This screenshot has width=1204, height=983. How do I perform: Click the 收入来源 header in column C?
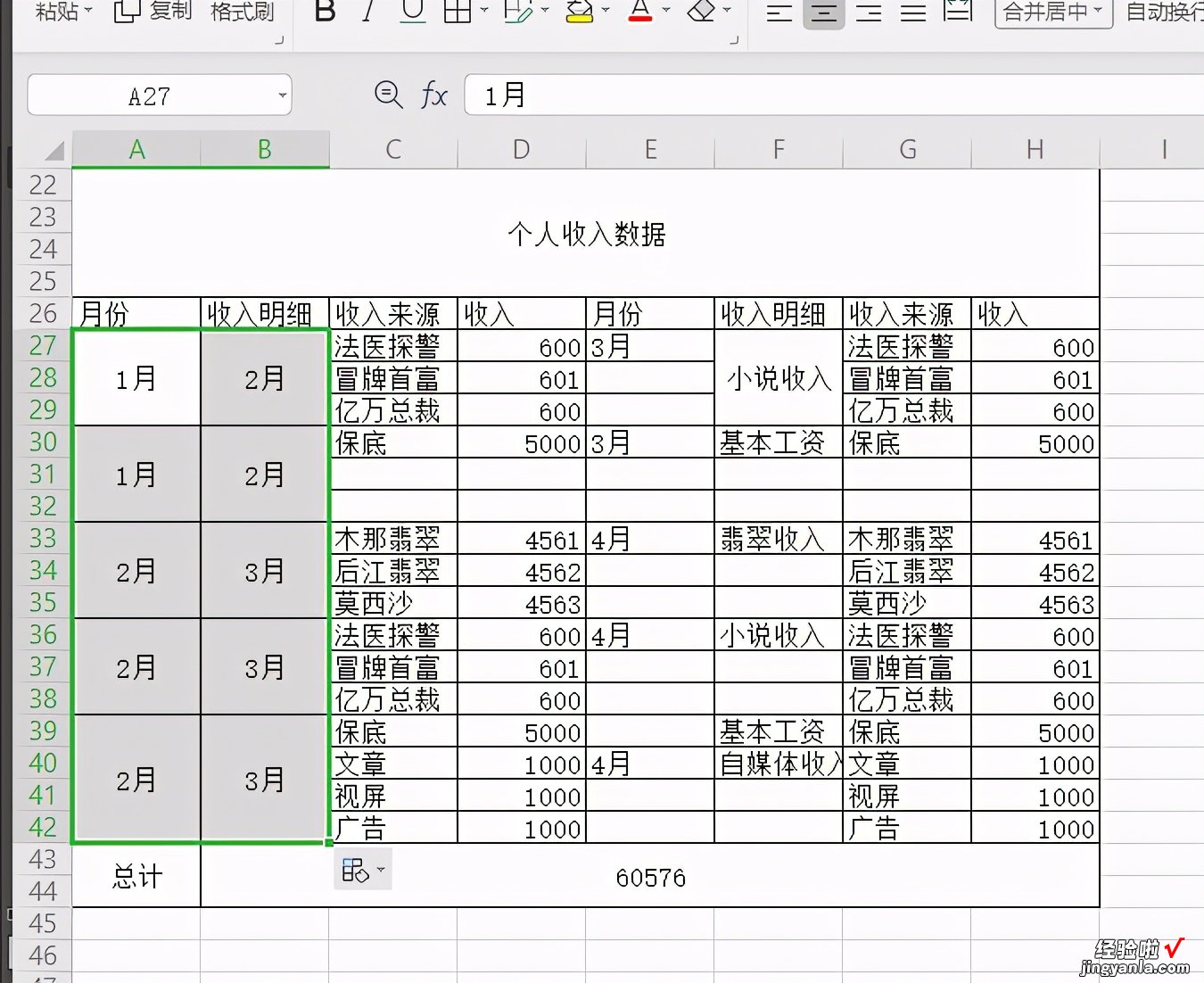(393, 314)
